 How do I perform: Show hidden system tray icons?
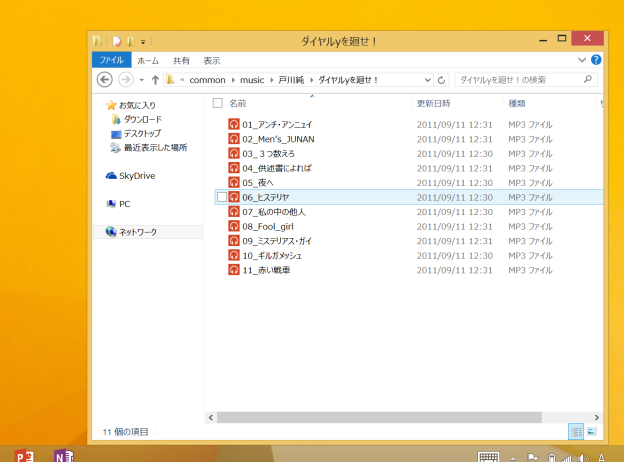point(513,458)
